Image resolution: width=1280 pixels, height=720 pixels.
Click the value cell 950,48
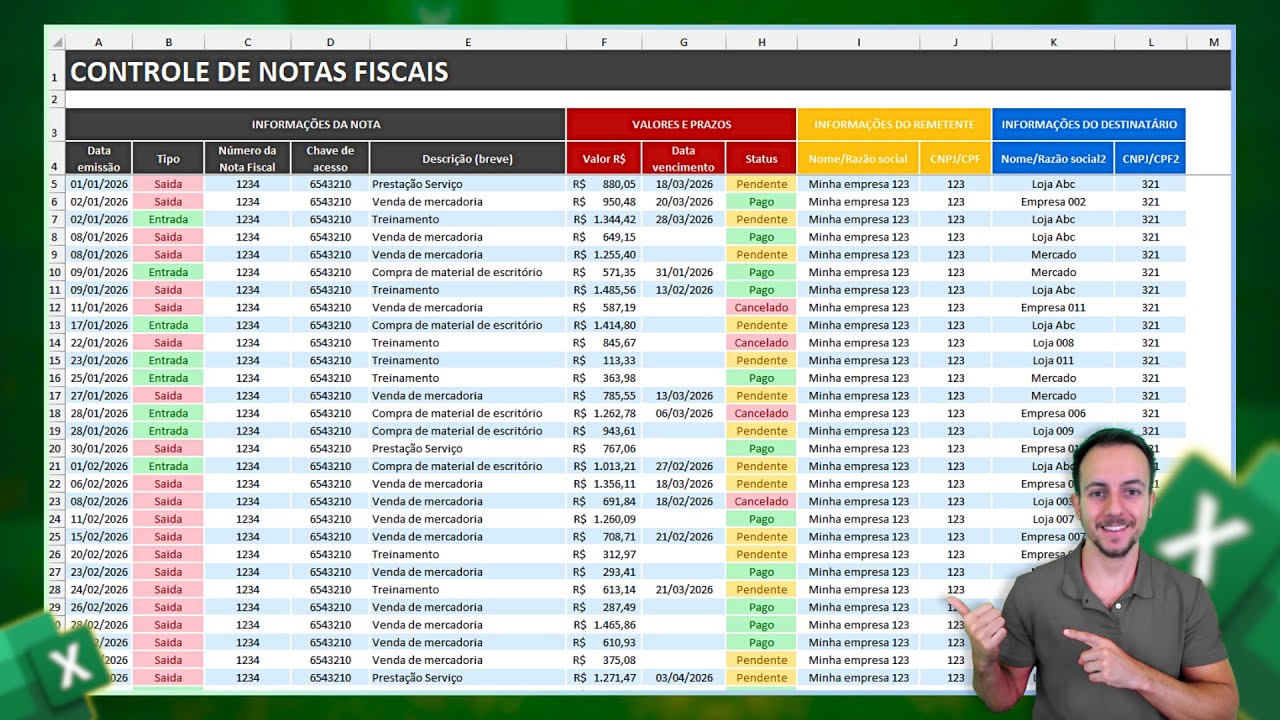pyautogui.click(x=604, y=202)
